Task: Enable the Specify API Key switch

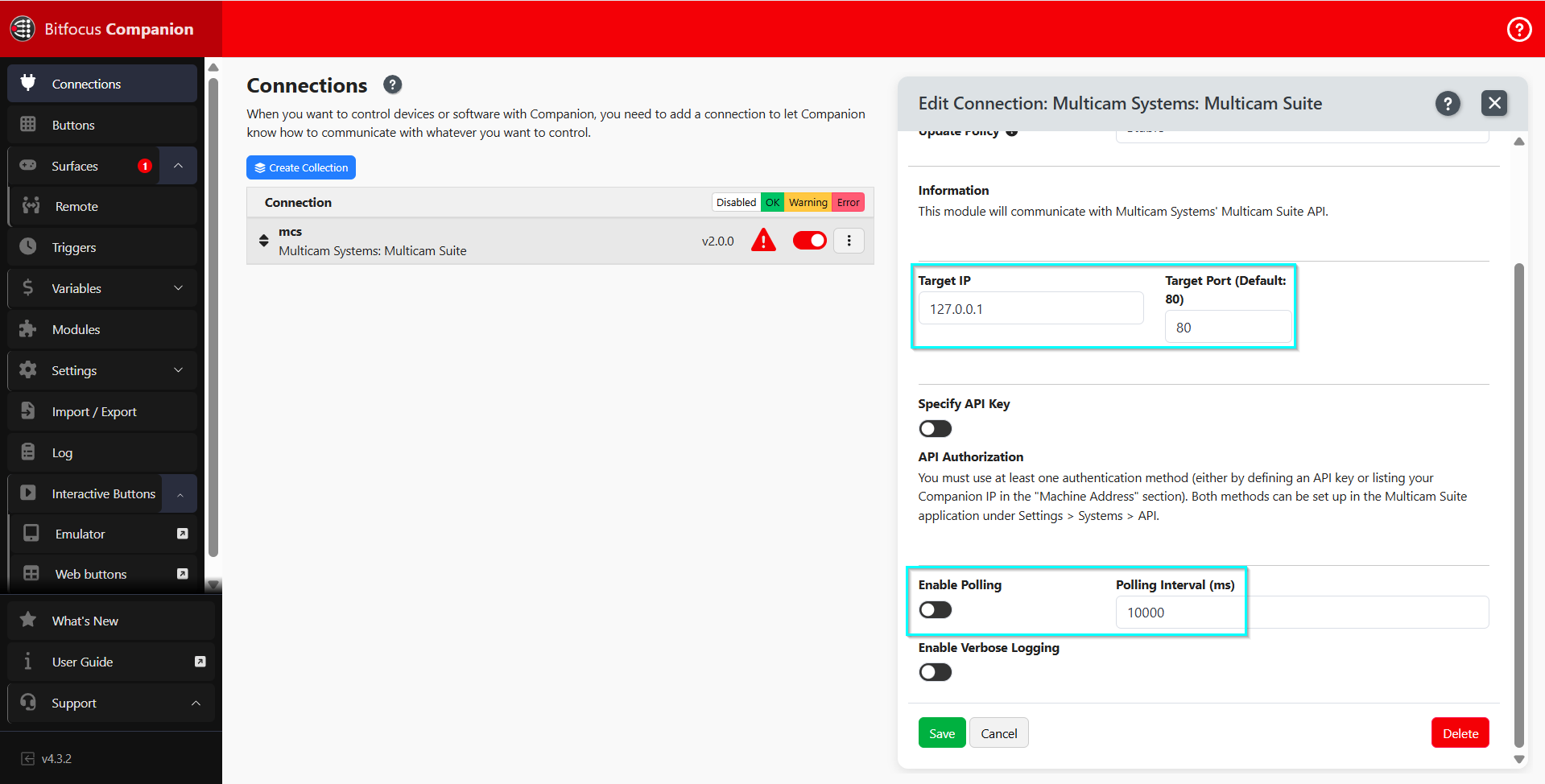Action: (936, 429)
